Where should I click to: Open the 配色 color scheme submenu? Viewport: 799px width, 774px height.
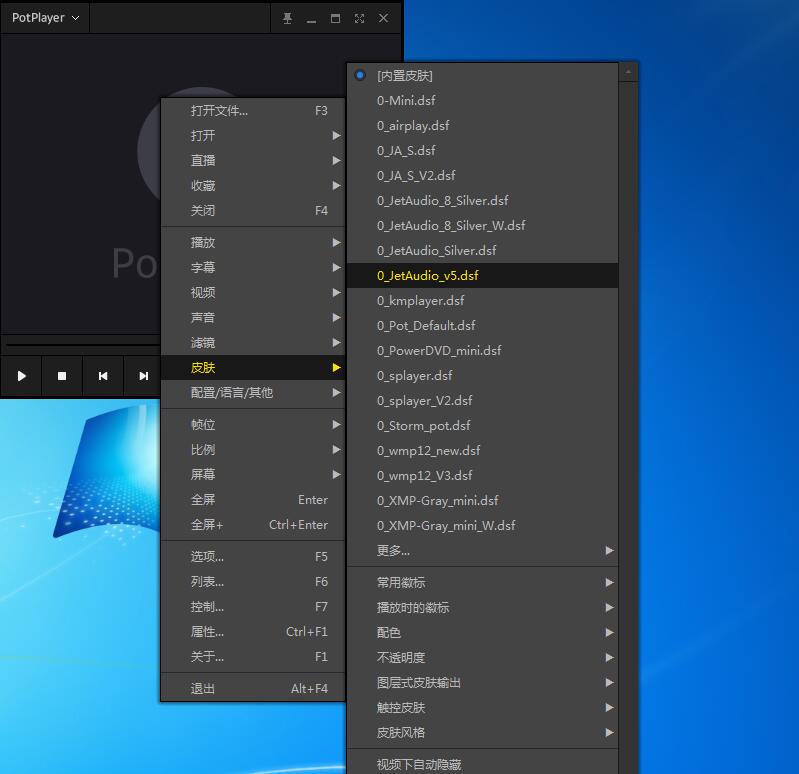[x=482, y=632]
